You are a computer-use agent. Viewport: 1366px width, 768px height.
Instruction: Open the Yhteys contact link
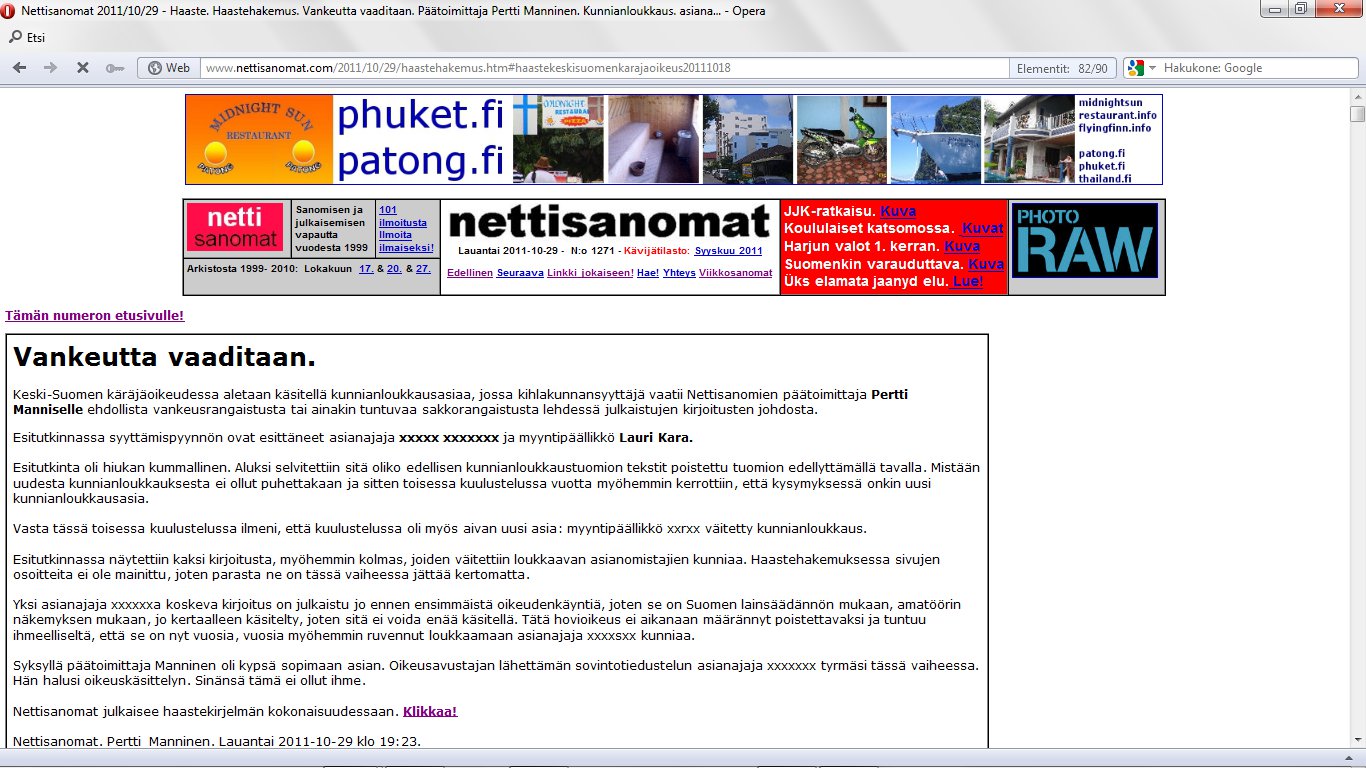[678, 273]
